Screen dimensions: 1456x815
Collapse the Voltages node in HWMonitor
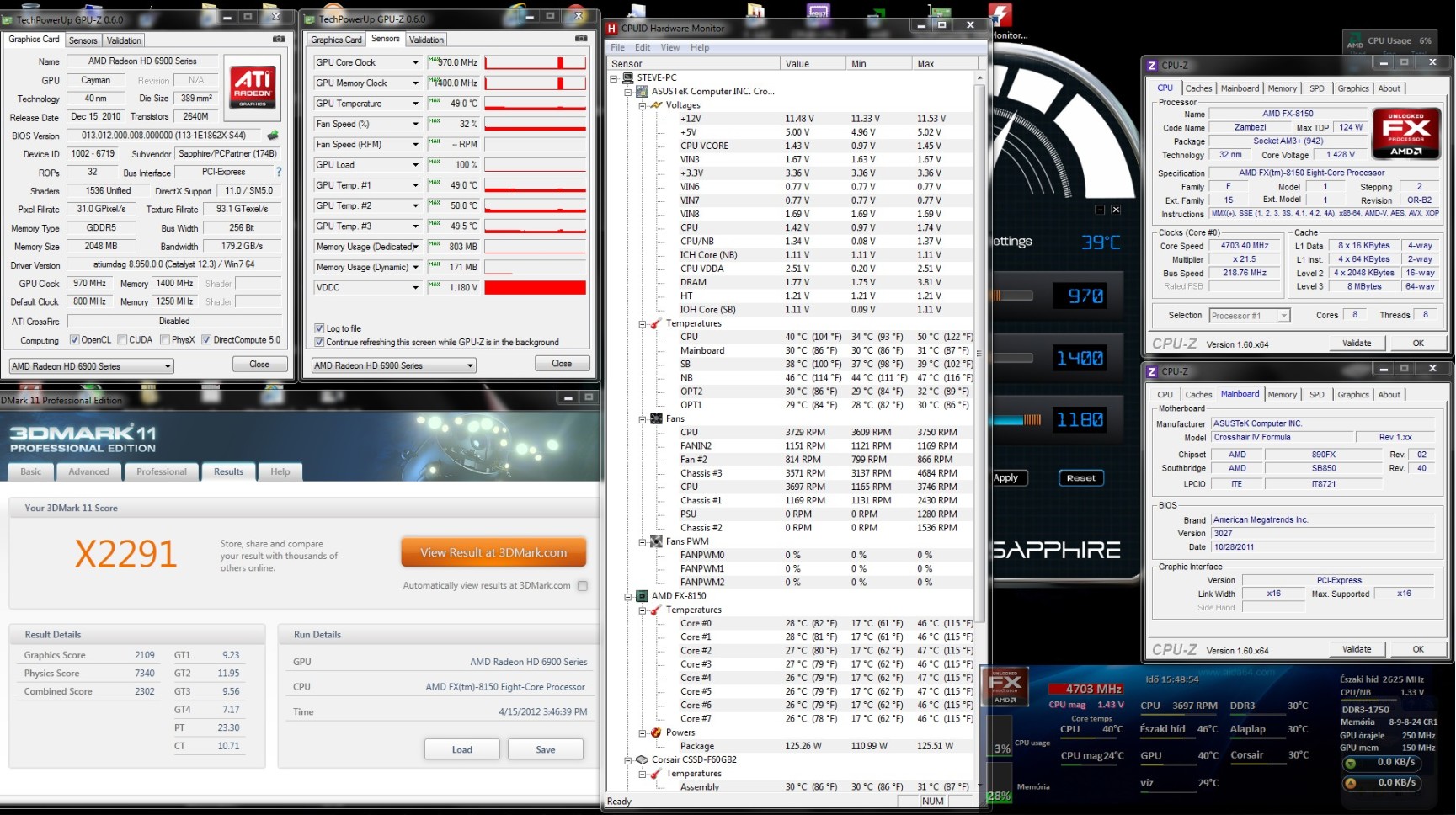[x=642, y=105]
